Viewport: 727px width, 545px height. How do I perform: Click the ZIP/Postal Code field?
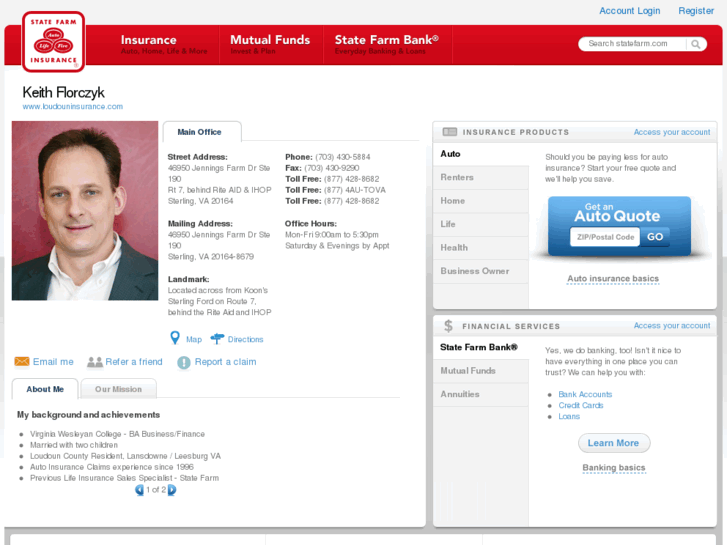tap(605, 237)
